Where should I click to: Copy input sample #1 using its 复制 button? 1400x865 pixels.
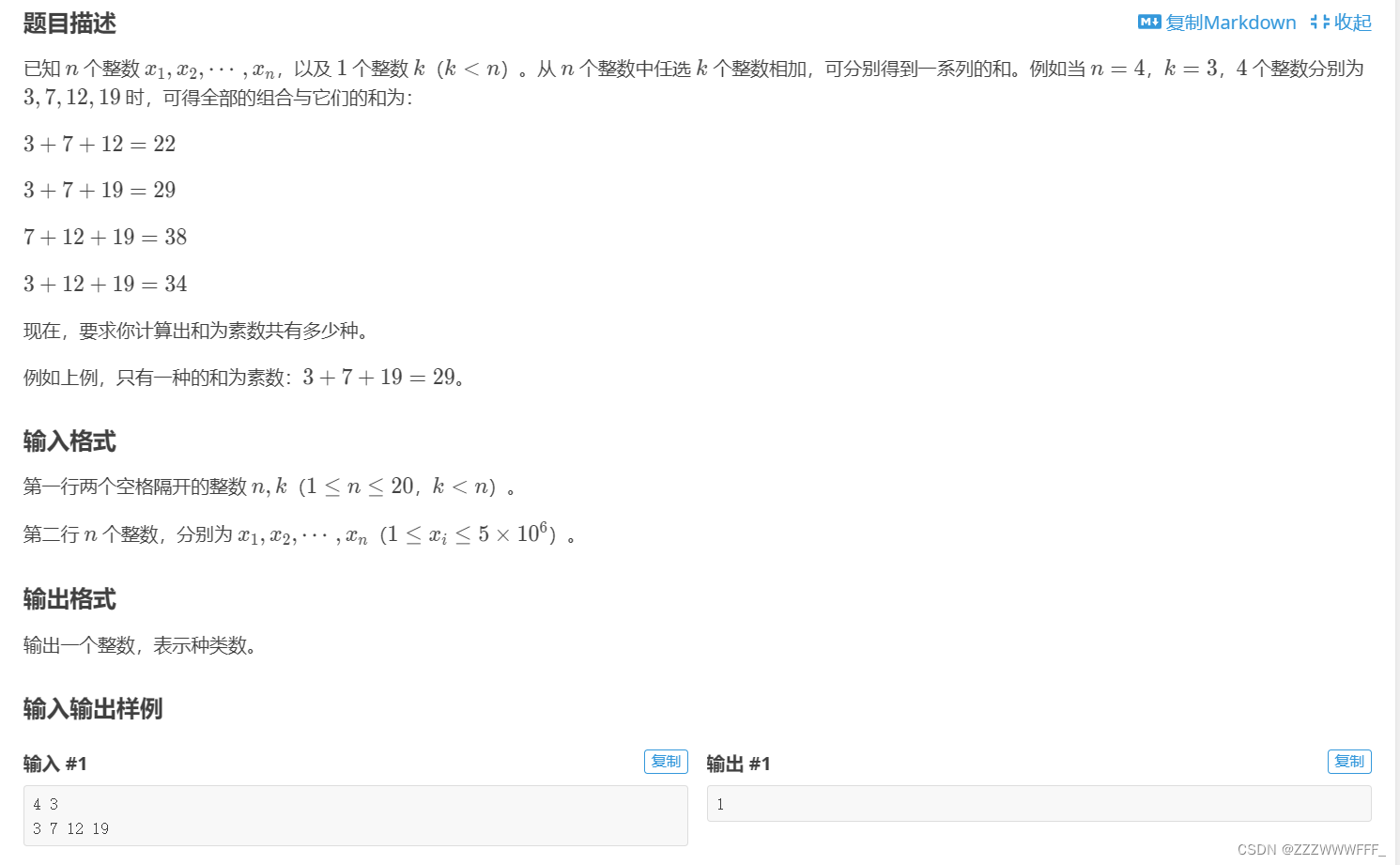[666, 761]
